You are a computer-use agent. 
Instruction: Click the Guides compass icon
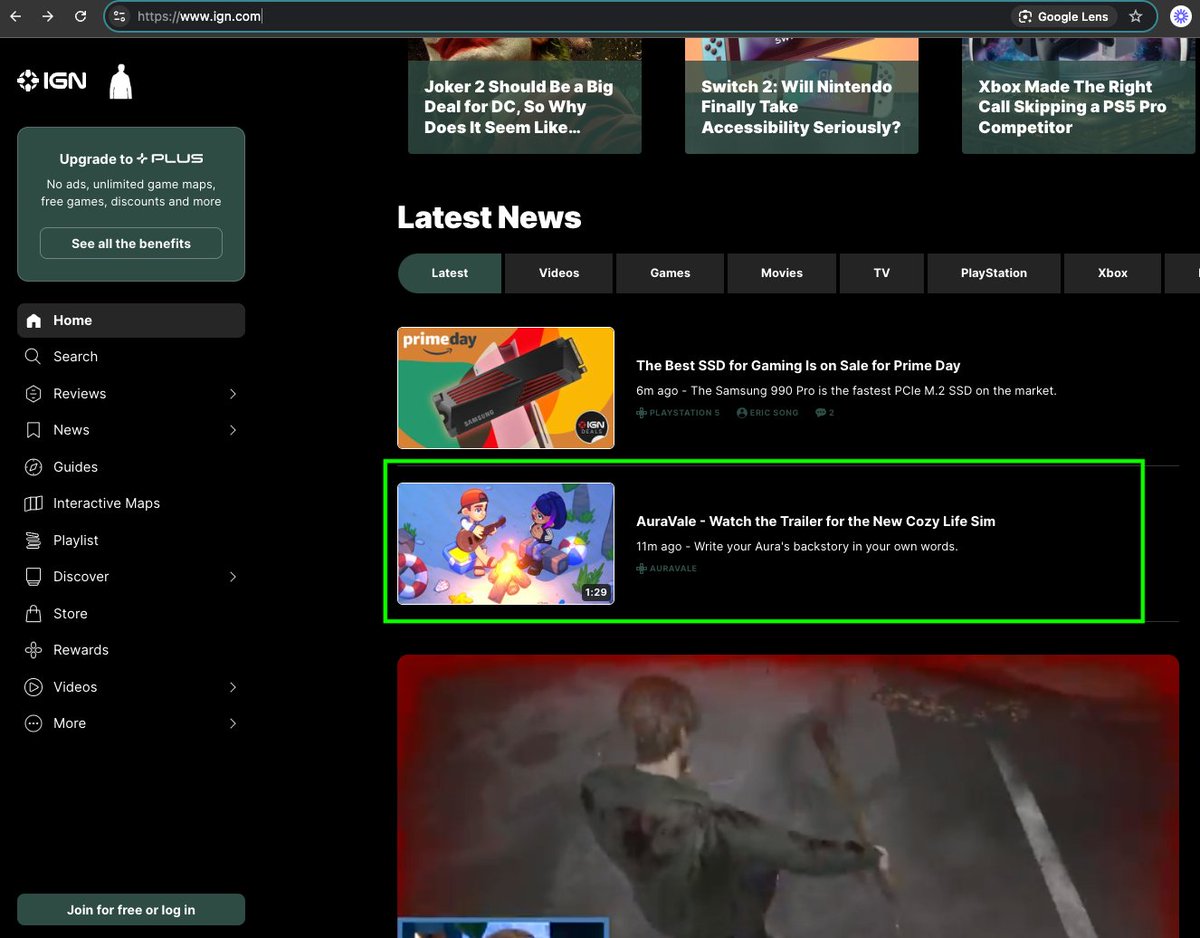(34, 467)
